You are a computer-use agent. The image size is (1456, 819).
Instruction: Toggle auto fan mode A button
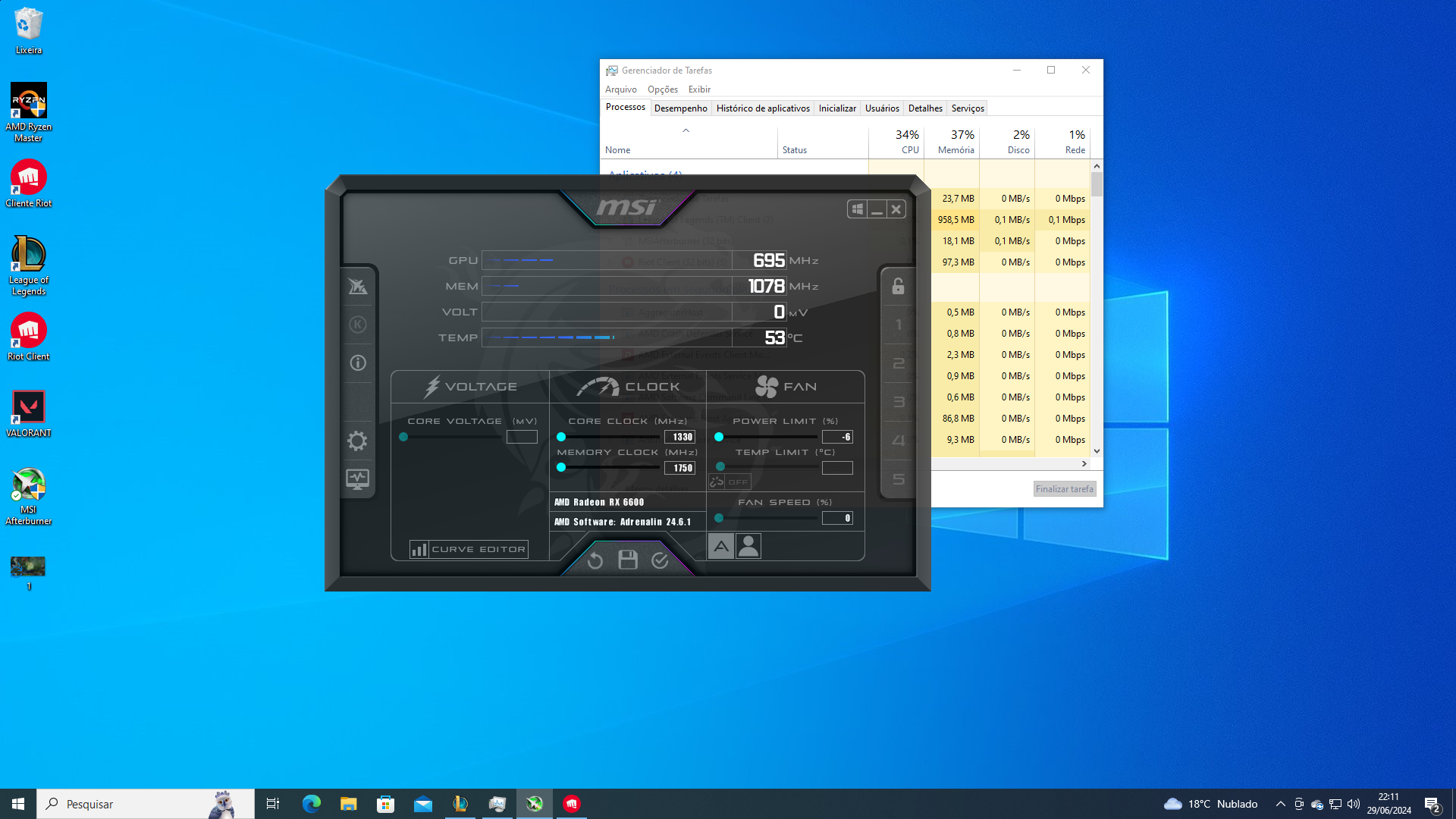[721, 546]
